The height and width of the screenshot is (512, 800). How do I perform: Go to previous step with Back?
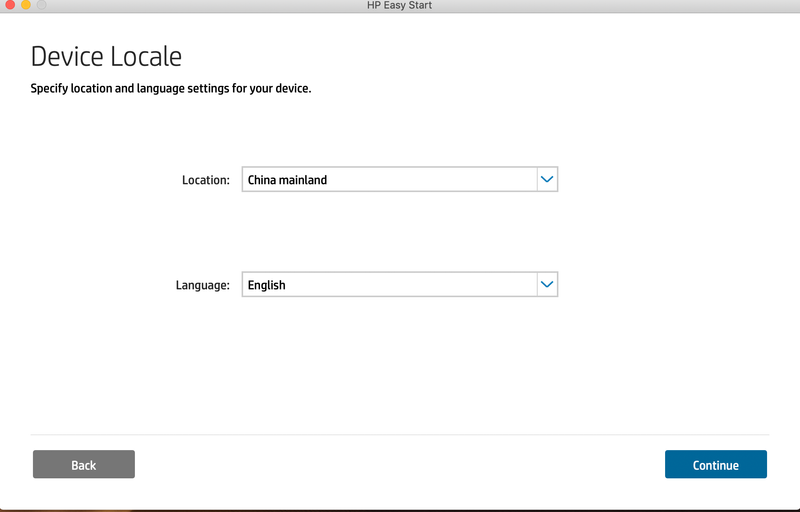[x=84, y=465]
